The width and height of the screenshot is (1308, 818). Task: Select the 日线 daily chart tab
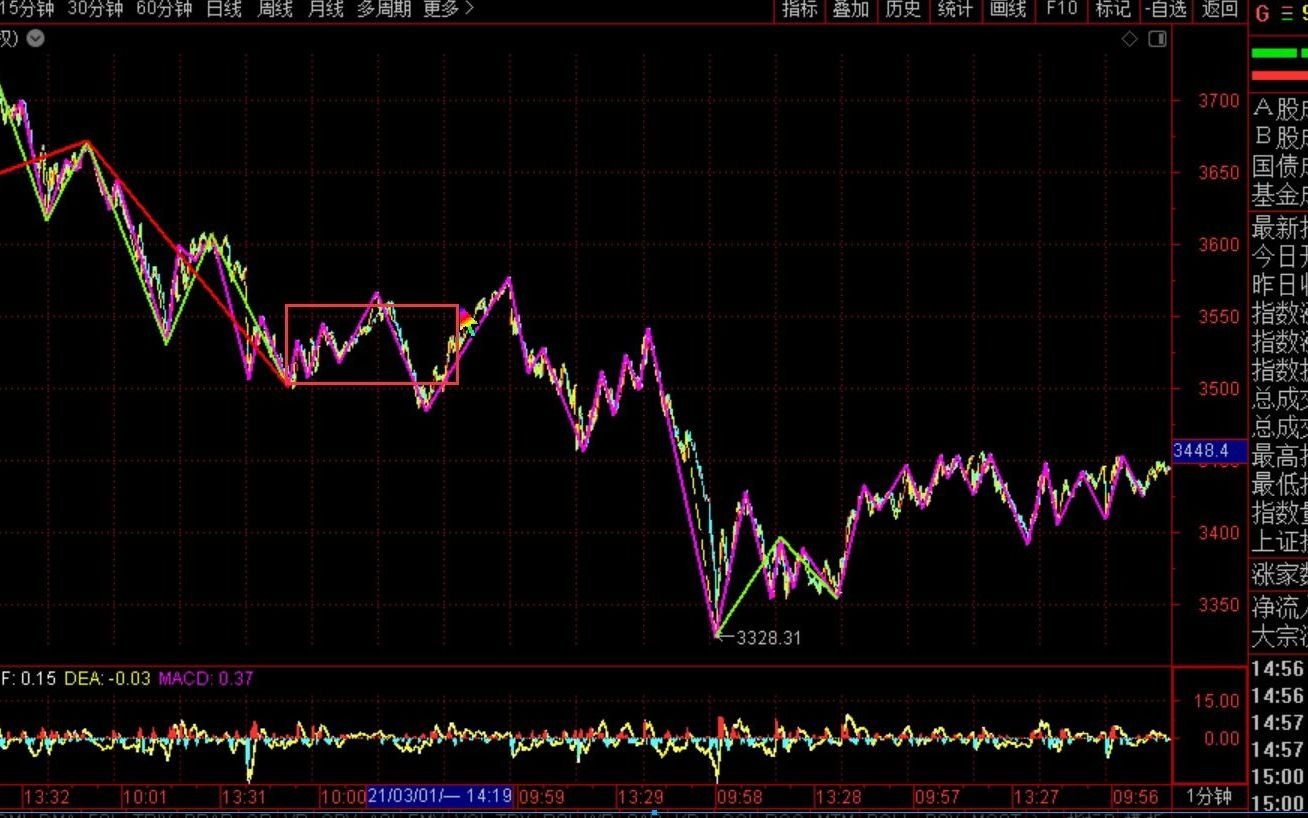[224, 9]
